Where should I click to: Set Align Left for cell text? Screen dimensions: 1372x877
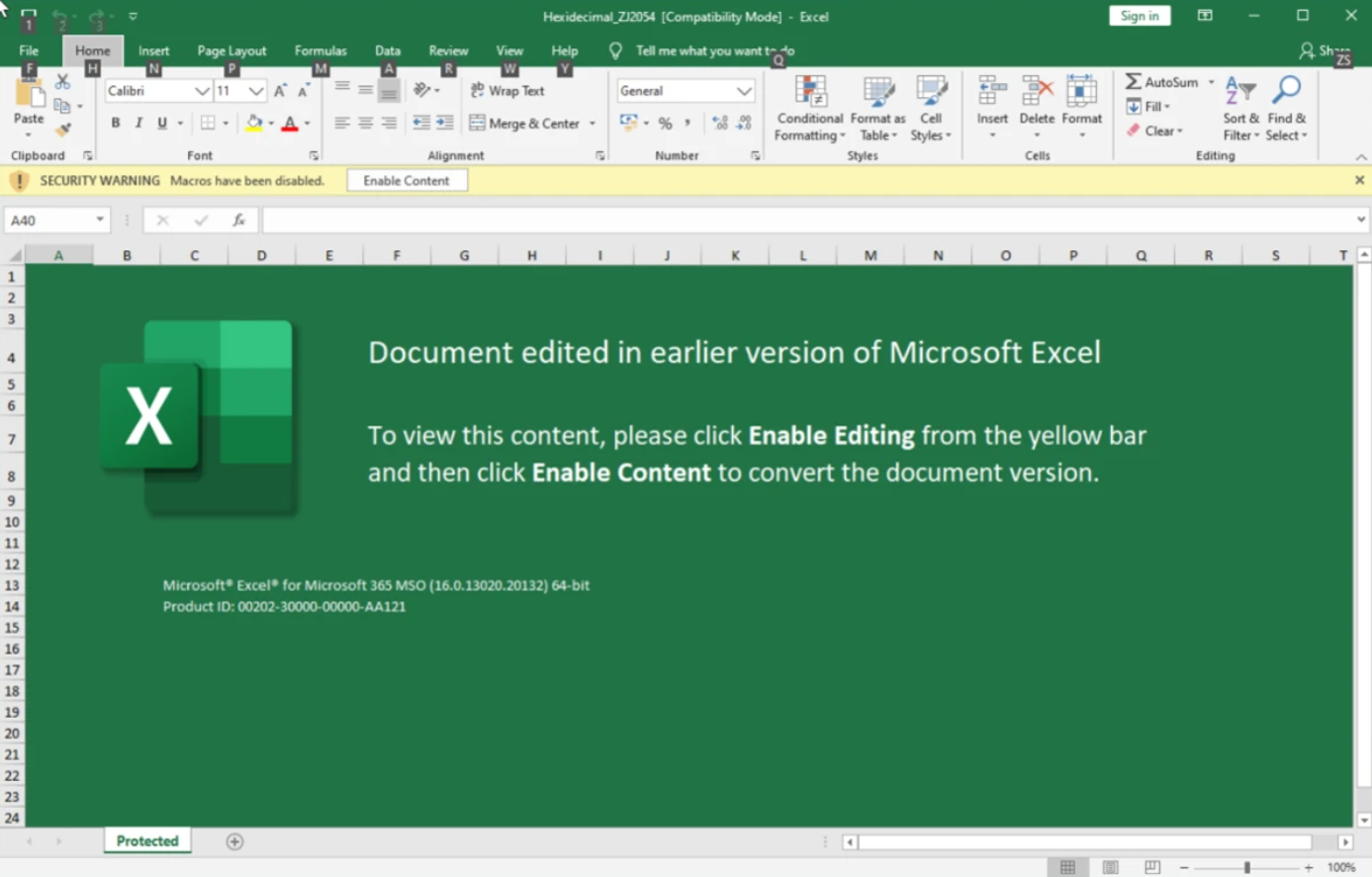pos(341,124)
